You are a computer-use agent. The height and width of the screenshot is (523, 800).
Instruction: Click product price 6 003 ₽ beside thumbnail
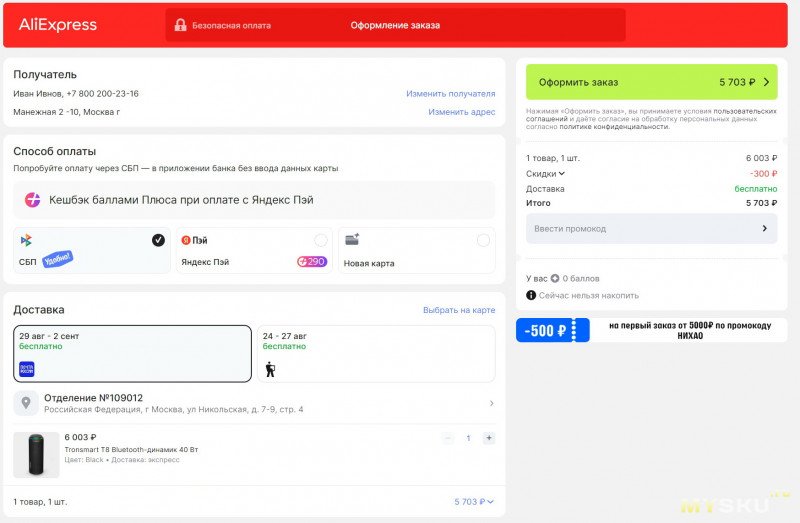tap(80, 437)
